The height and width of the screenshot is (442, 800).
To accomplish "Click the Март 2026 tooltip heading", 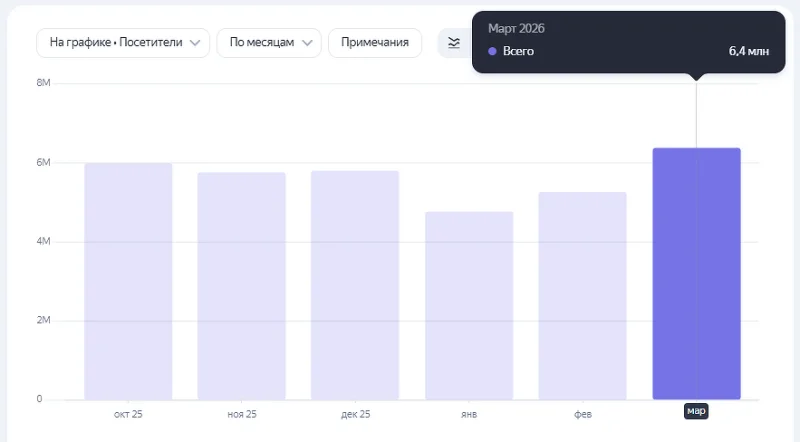I will pyautogui.click(x=516, y=28).
